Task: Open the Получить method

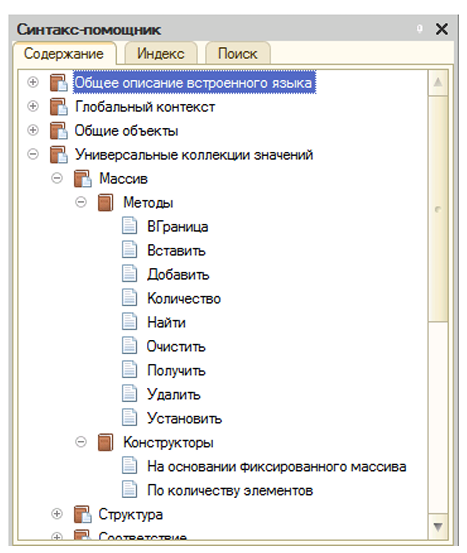Action: coord(176,370)
